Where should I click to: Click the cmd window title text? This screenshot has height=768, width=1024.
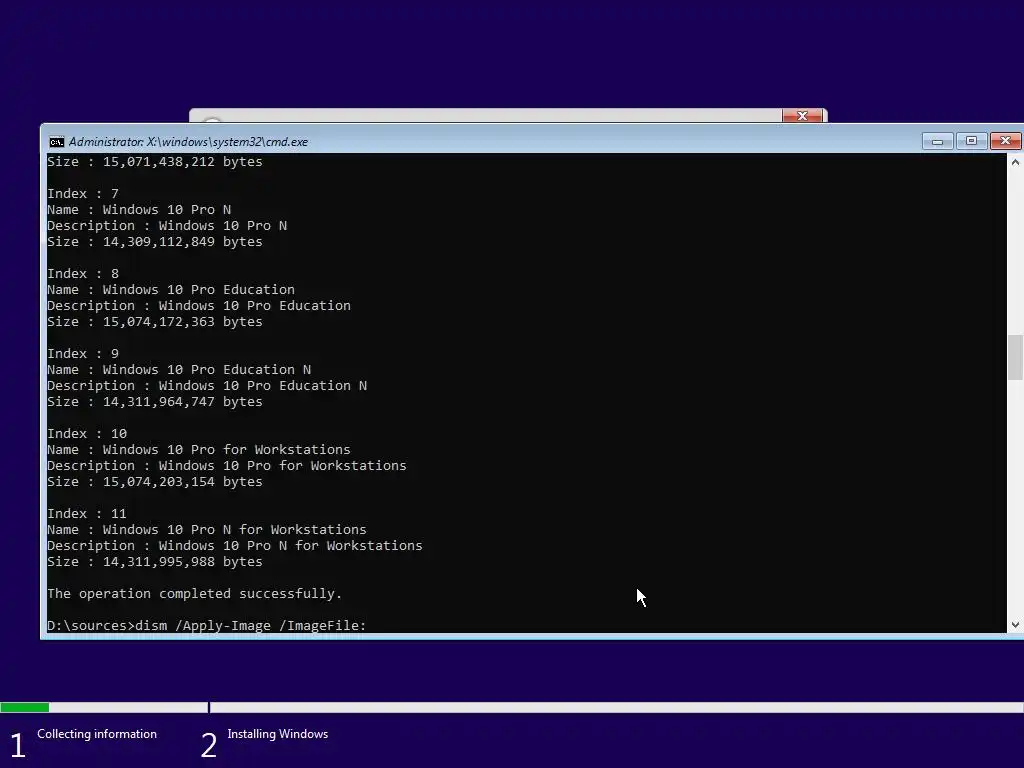[188, 142]
